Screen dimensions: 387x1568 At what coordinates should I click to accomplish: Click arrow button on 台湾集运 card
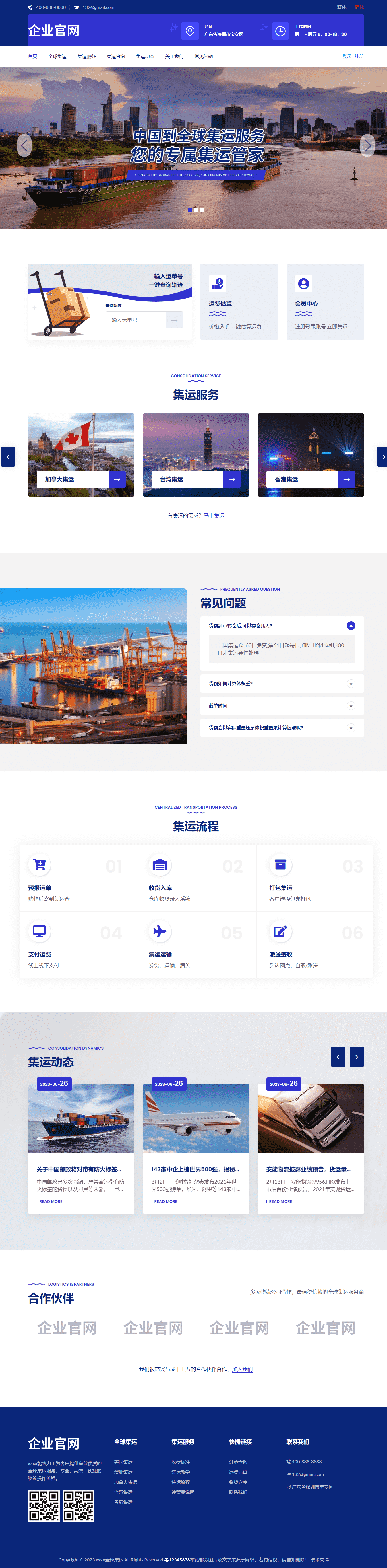(x=232, y=479)
